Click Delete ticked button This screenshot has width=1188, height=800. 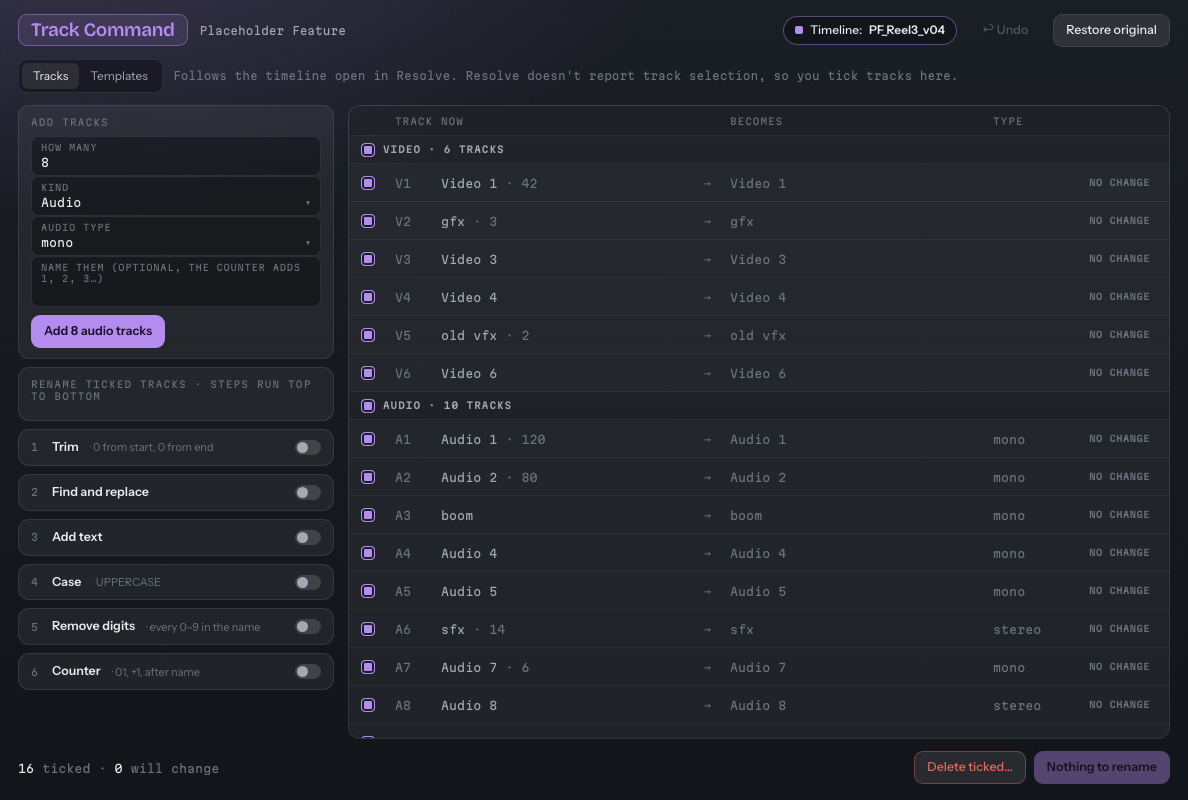coord(970,767)
